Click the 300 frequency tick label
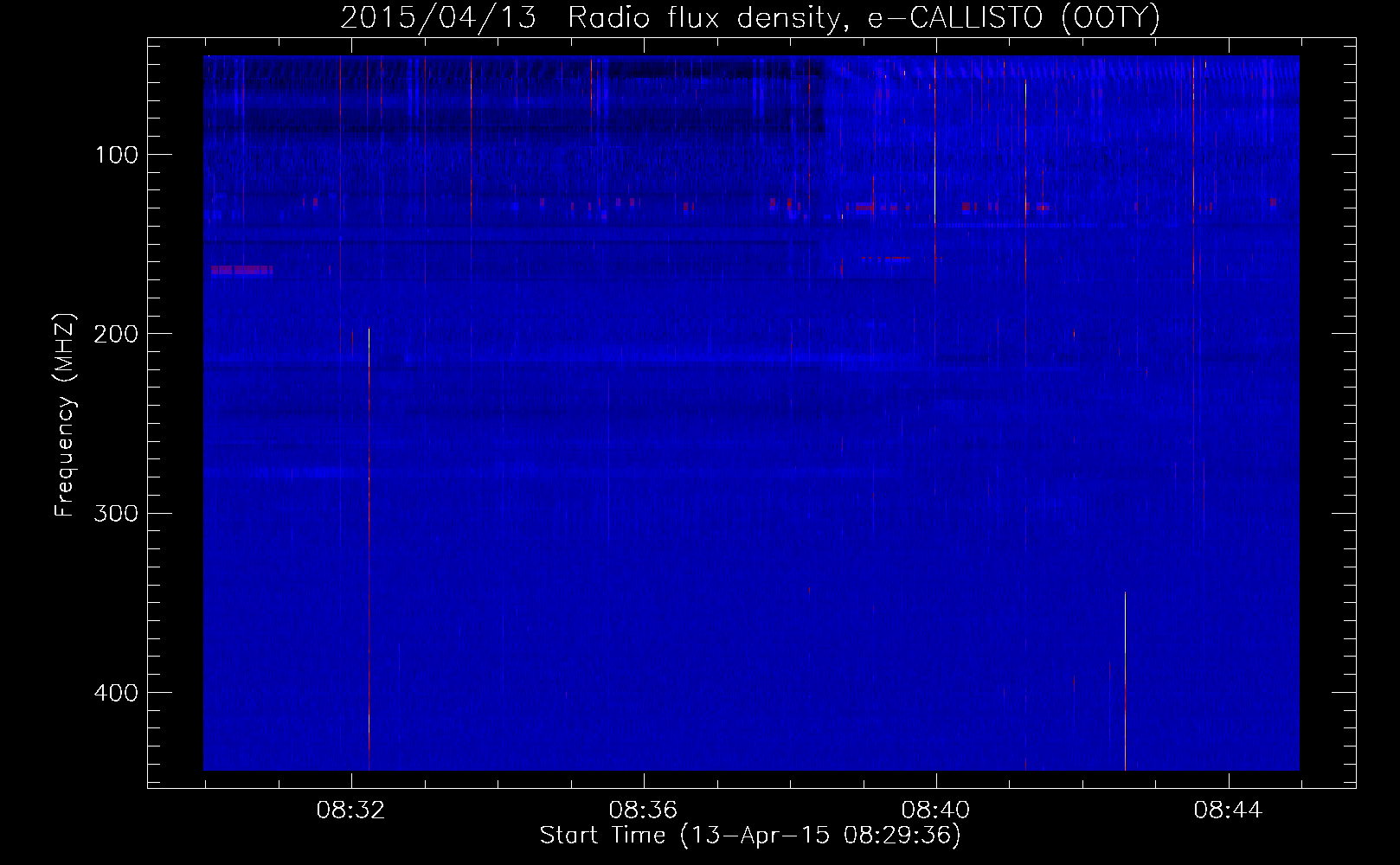The image size is (1400, 865). [x=116, y=513]
